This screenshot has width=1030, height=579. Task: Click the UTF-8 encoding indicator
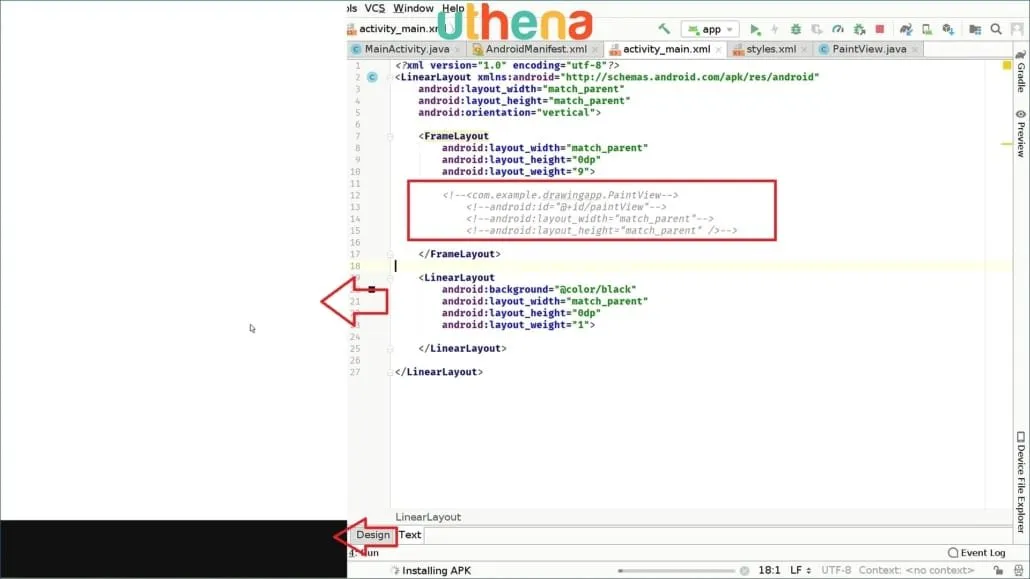(836, 570)
